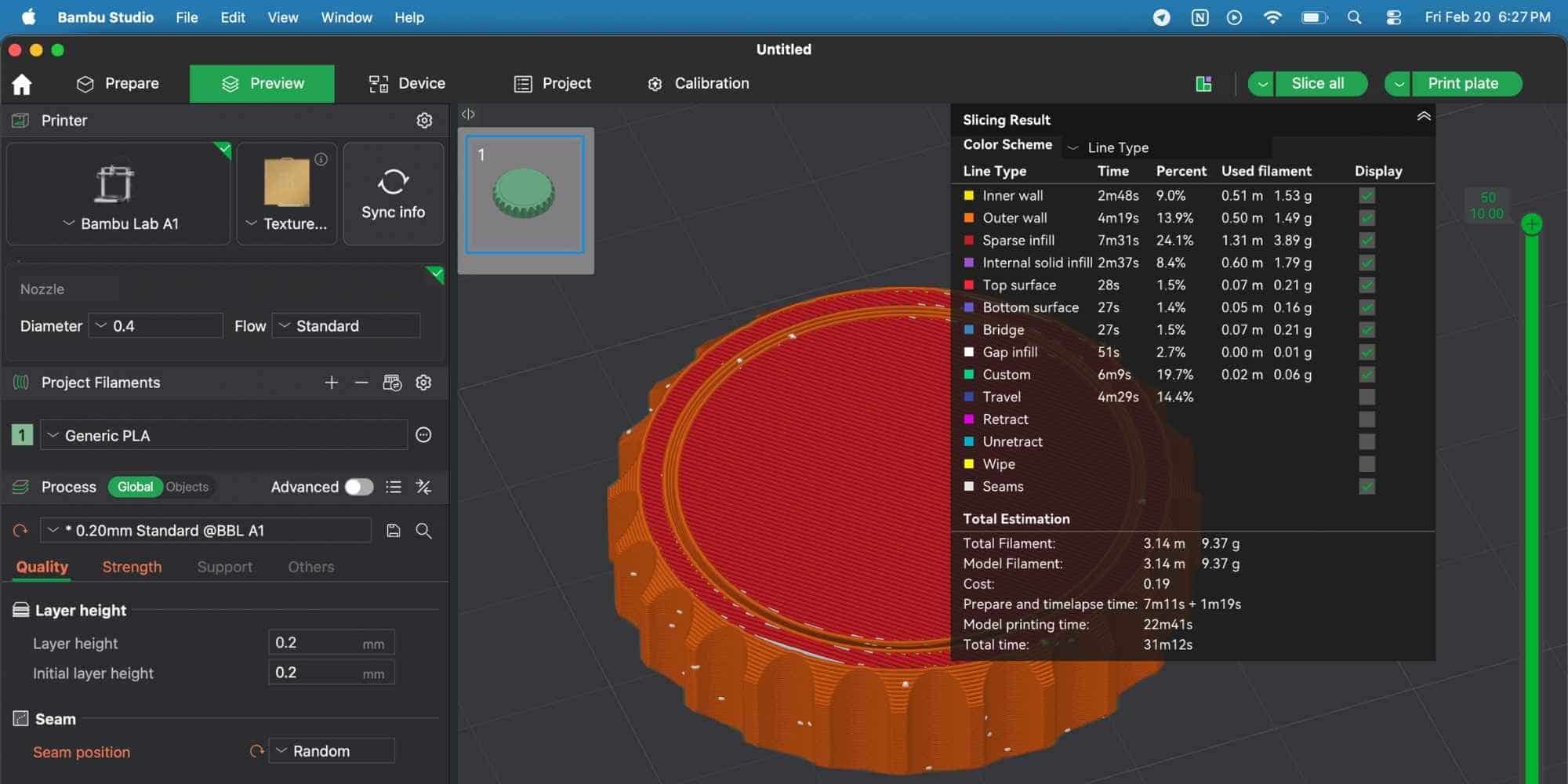This screenshot has width=1568, height=784.
Task: Show Travel moves in preview
Action: tap(1367, 397)
